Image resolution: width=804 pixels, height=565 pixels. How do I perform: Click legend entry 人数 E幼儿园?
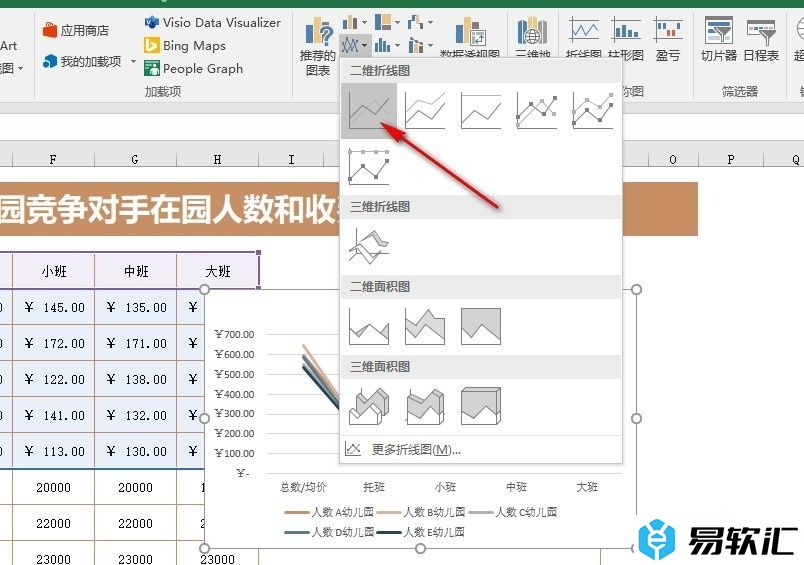click(x=420, y=532)
